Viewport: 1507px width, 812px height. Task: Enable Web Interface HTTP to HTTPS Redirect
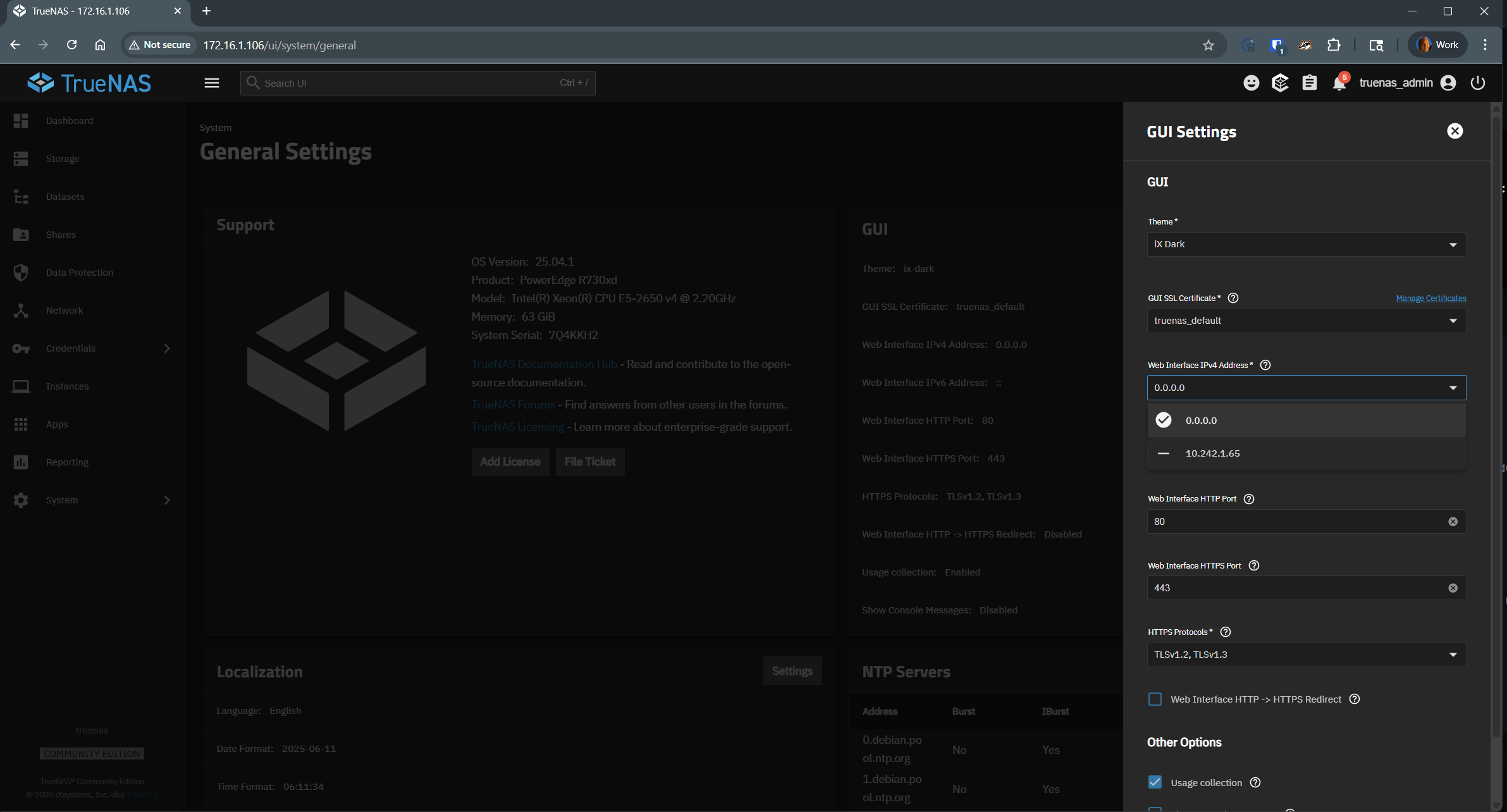(1155, 699)
